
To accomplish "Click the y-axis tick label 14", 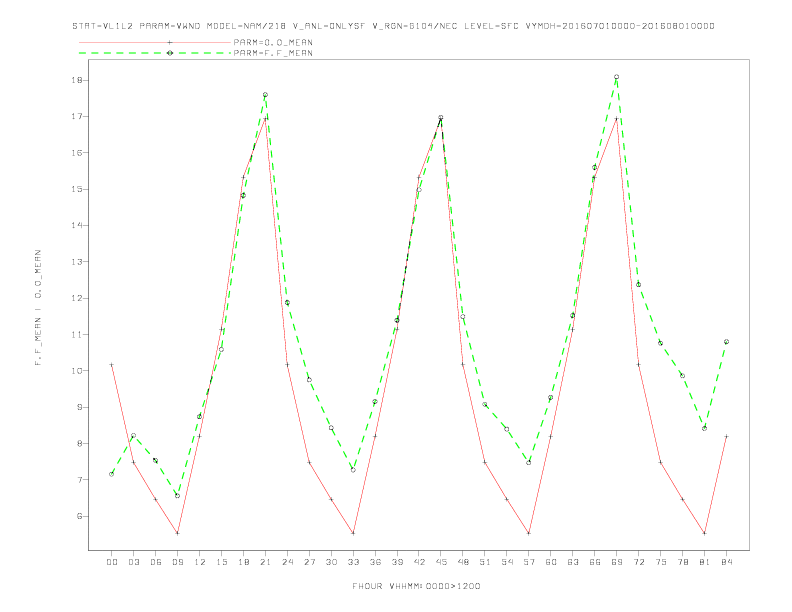I will pyautogui.click(x=77, y=226).
